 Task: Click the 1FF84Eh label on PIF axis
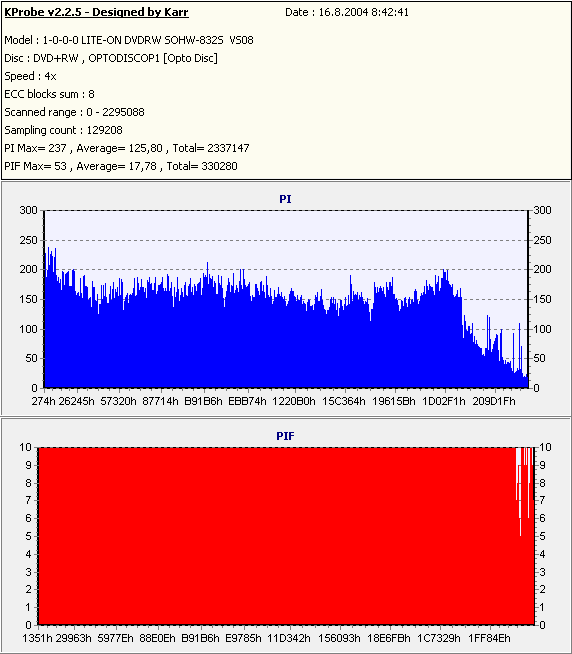pos(489,638)
